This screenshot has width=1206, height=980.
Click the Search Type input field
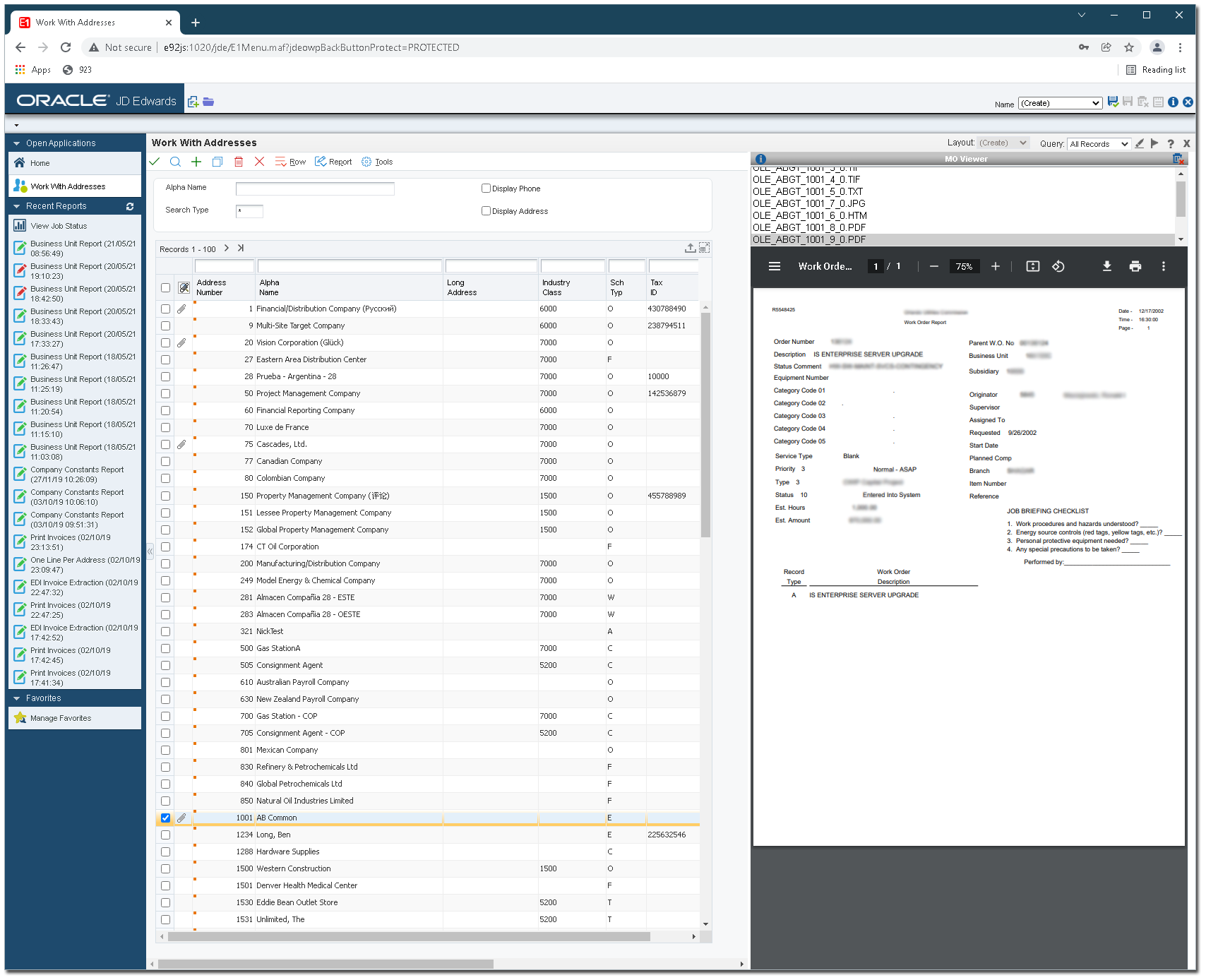[249, 211]
